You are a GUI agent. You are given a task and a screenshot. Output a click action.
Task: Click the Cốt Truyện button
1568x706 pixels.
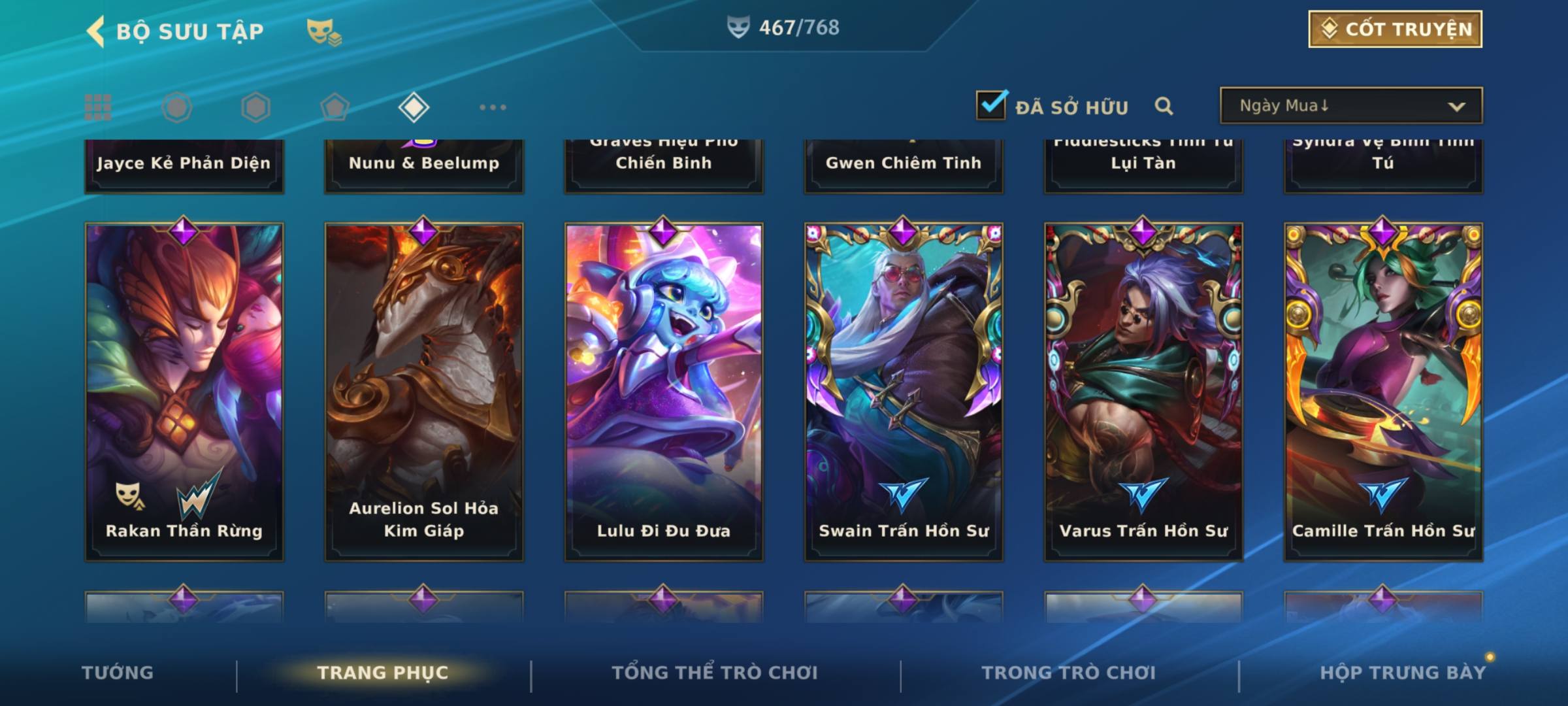coord(1395,29)
